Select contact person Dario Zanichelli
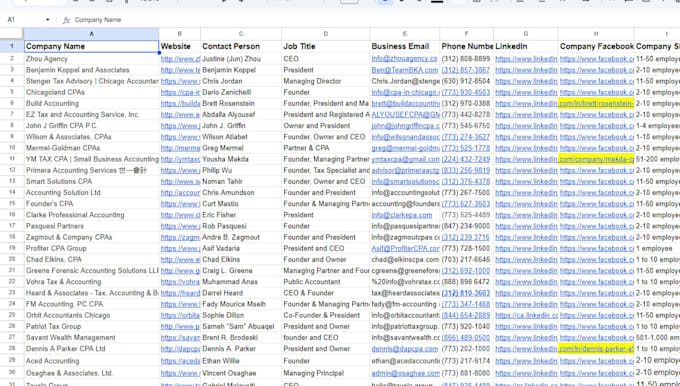680x386 pixels. [241, 92]
